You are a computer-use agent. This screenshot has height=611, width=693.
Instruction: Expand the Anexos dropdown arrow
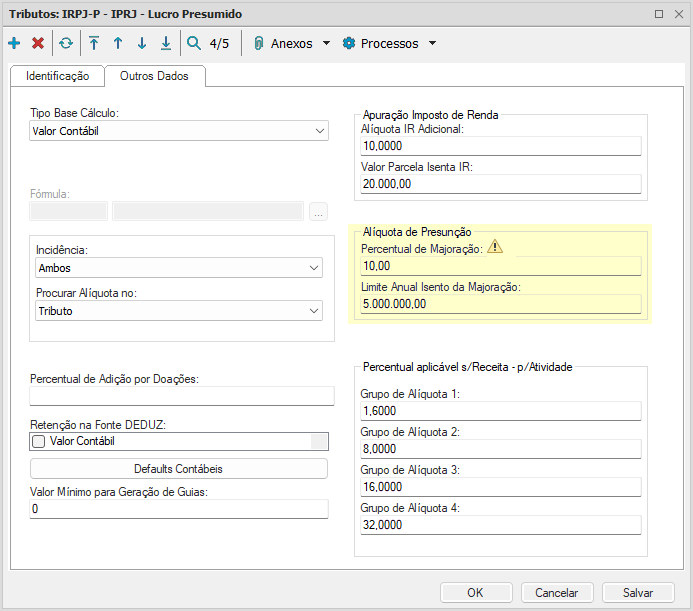[x=327, y=43]
